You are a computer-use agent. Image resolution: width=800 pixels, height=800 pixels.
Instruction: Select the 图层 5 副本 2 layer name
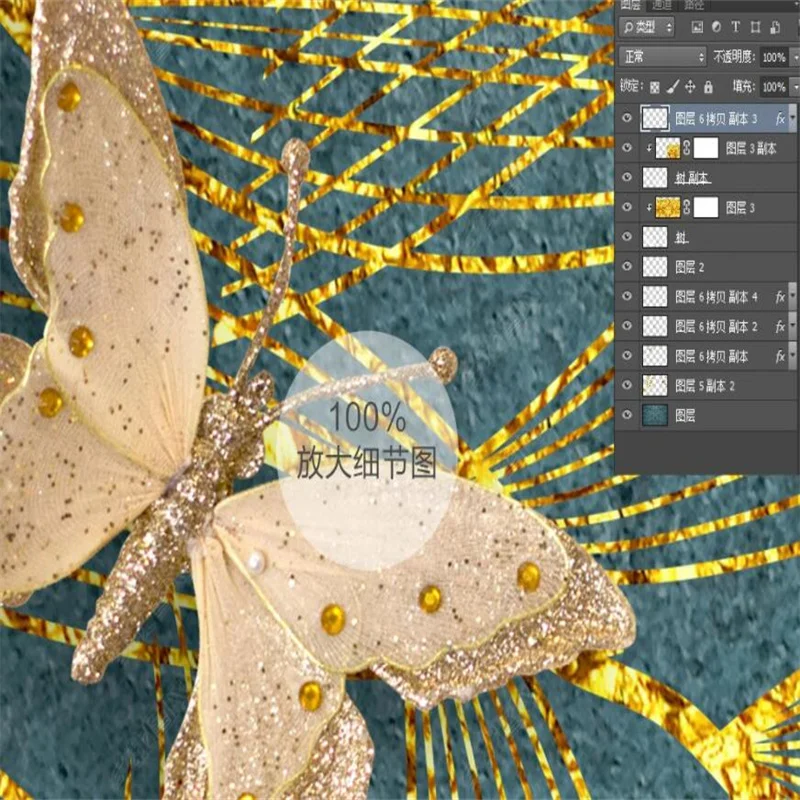(x=705, y=386)
